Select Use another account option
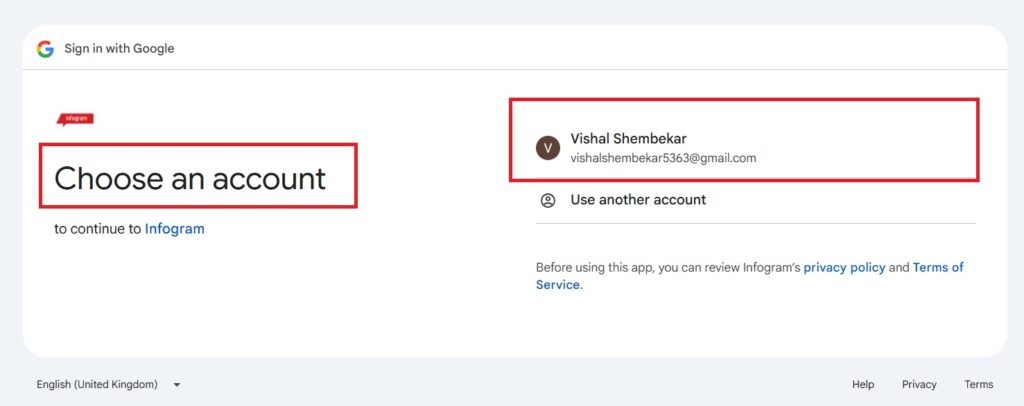The height and width of the screenshot is (406, 1024). (638, 200)
